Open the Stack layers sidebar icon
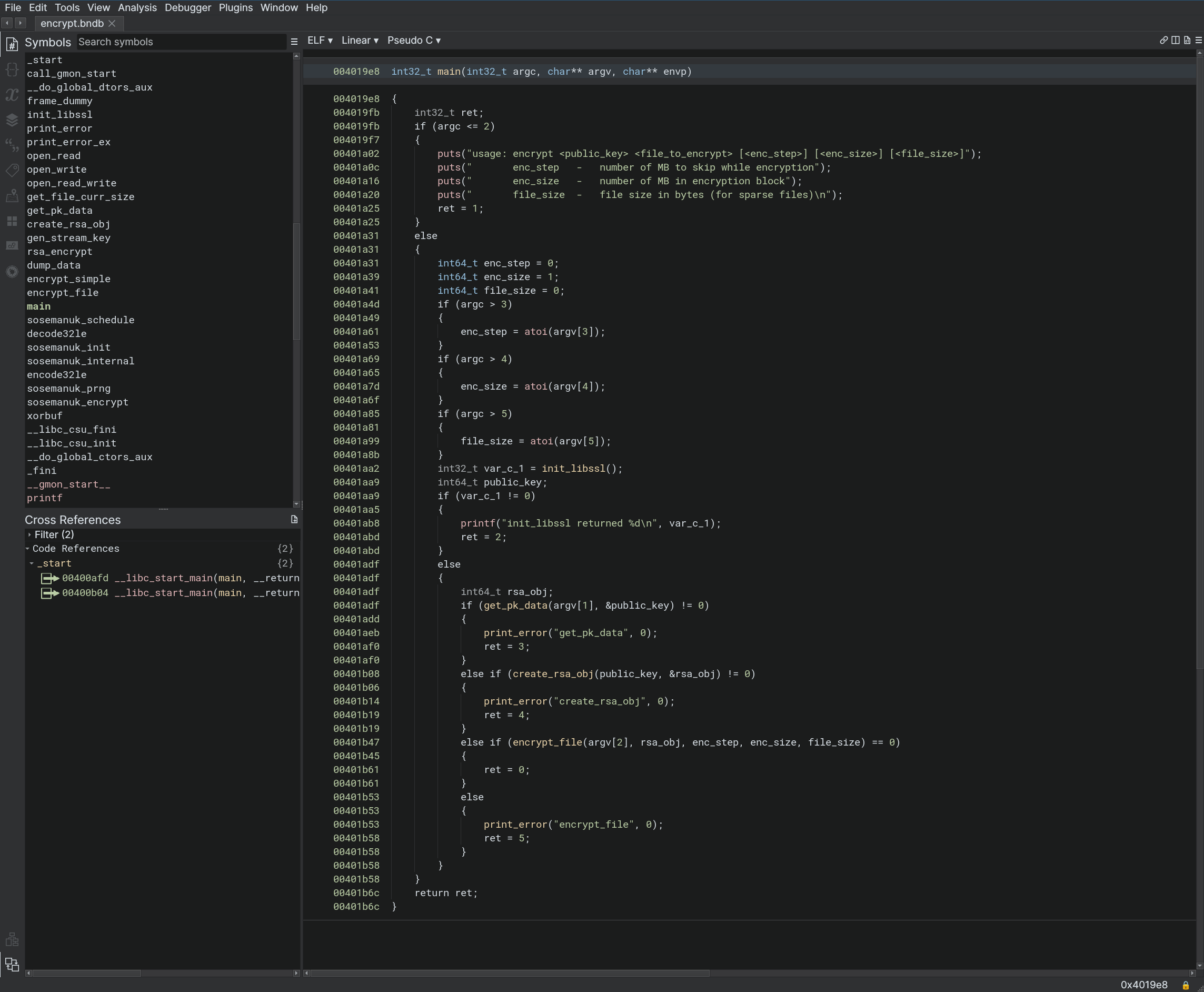Image resolution: width=1204 pixels, height=992 pixels. coord(12,120)
